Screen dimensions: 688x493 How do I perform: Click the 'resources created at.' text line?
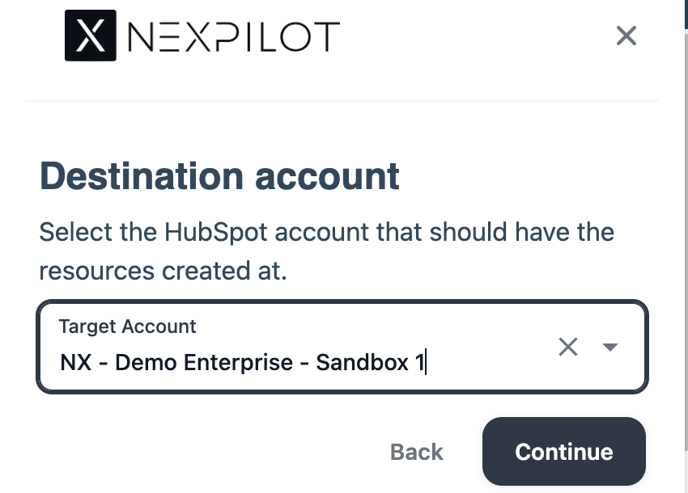click(x=163, y=270)
